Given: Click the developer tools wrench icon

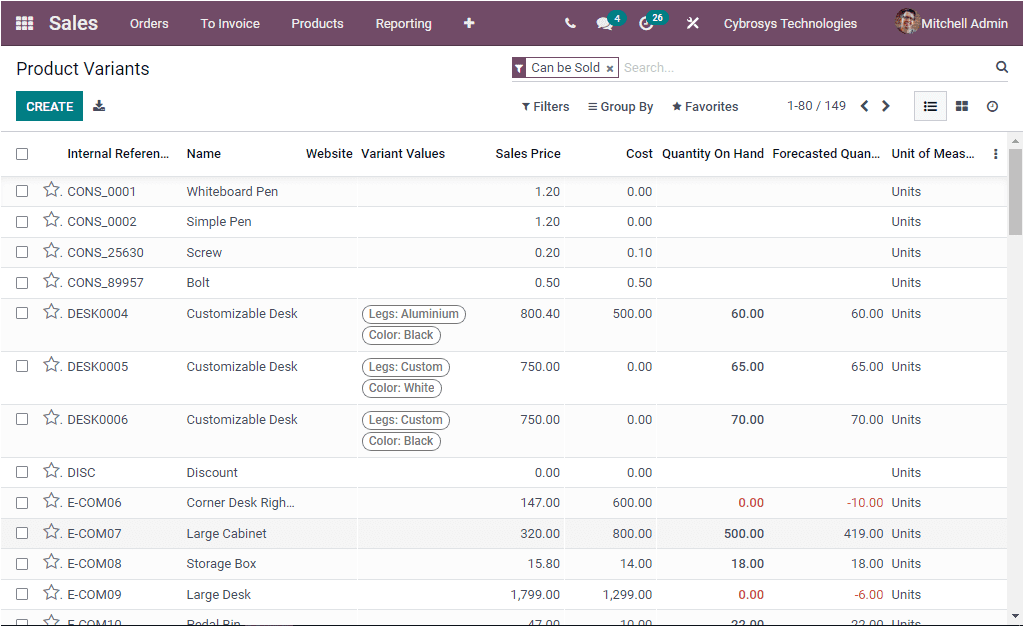Looking at the screenshot, I should pos(693,23).
